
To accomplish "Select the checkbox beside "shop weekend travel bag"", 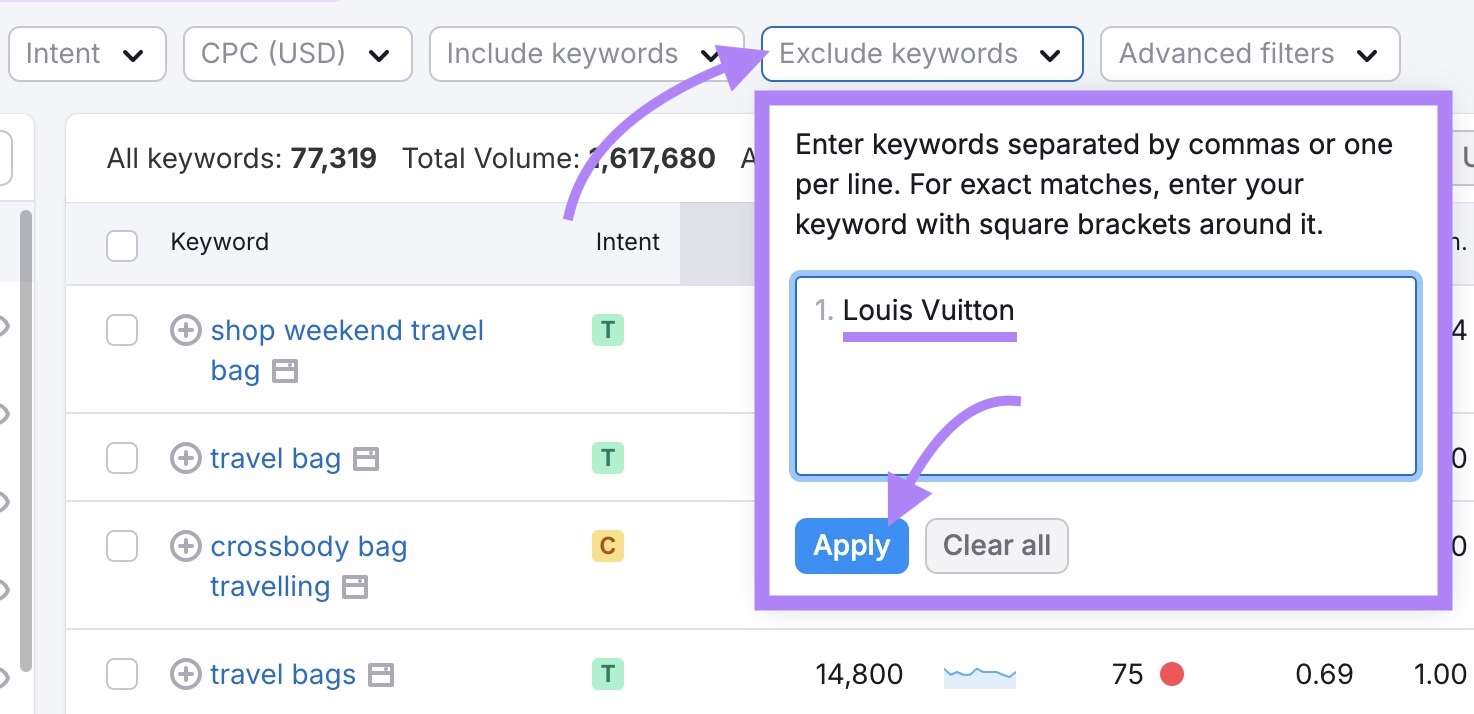I will [121, 329].
